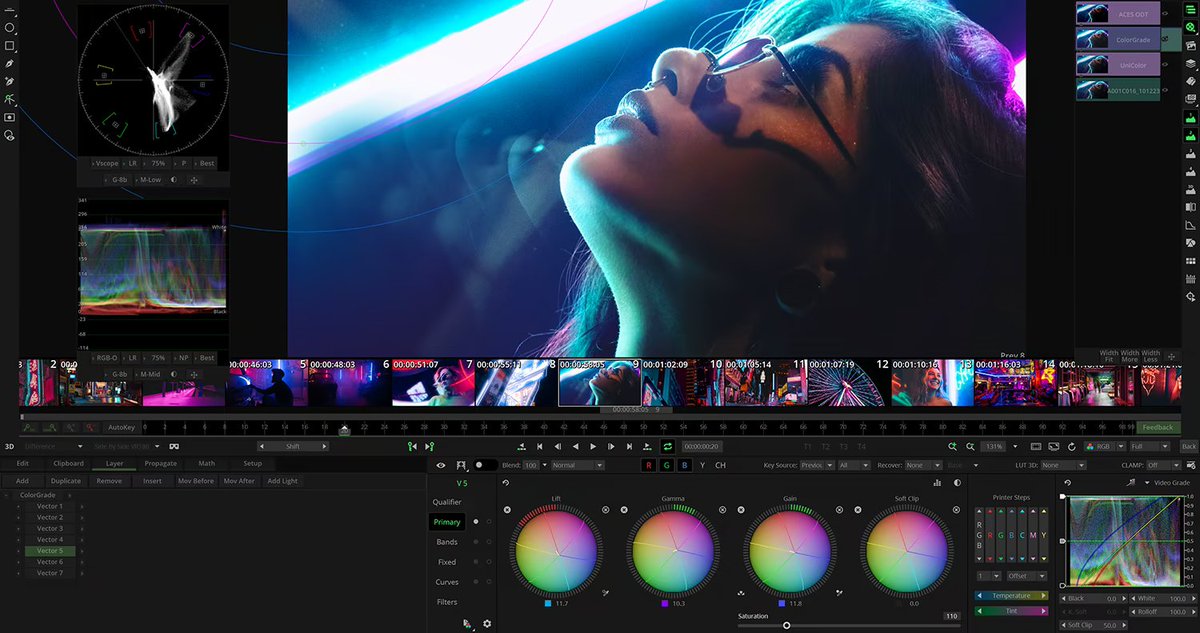
Task: Open the Key Source dropdown
Action: pyautogui.click(x=816, y=465)
